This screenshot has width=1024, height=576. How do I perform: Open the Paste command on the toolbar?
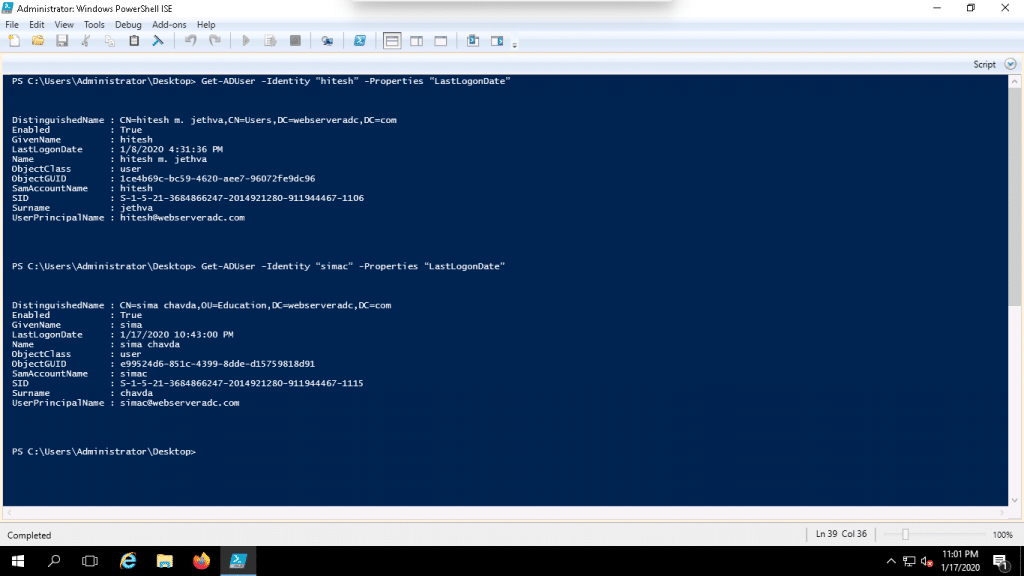(x=133, y=40)
